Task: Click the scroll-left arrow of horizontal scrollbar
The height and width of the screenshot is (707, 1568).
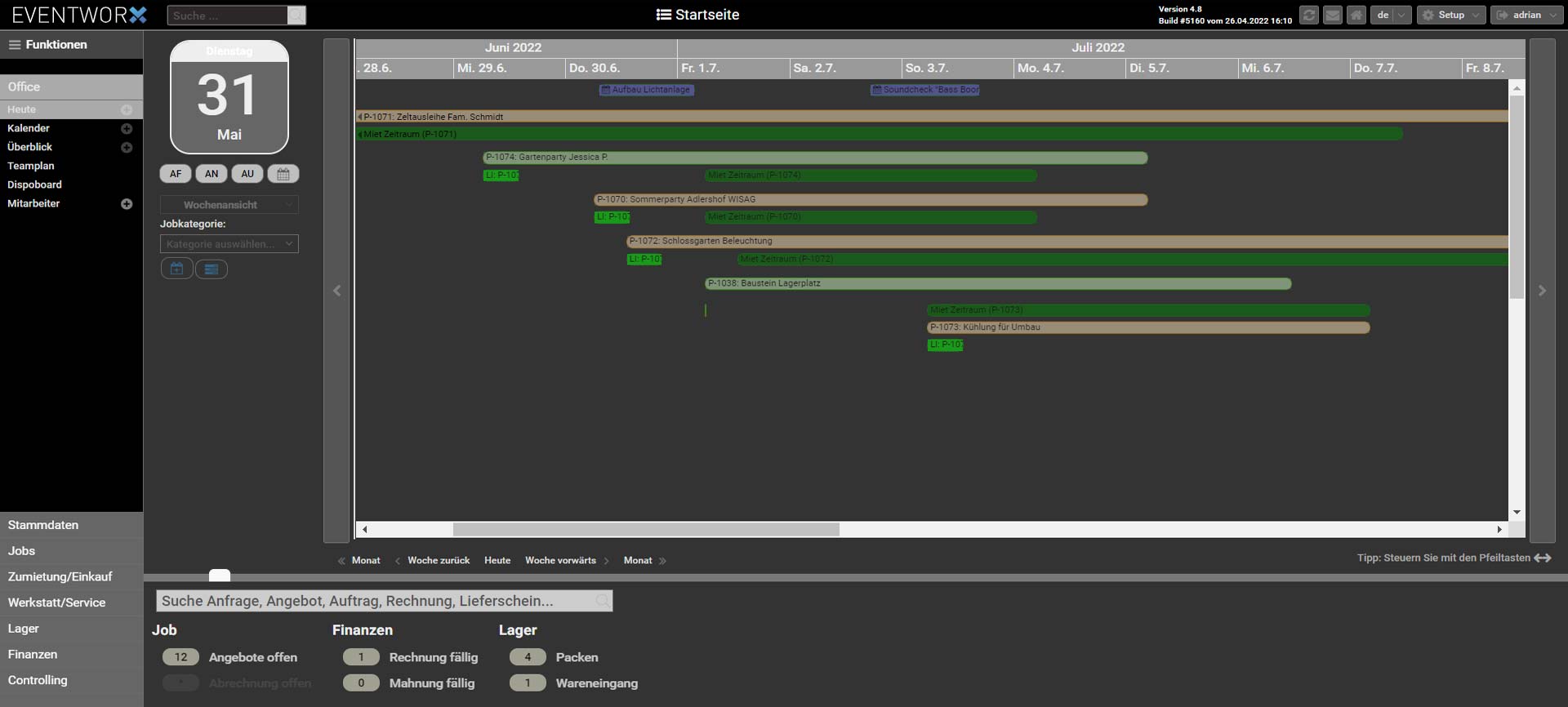Action: tap(364, 529)
